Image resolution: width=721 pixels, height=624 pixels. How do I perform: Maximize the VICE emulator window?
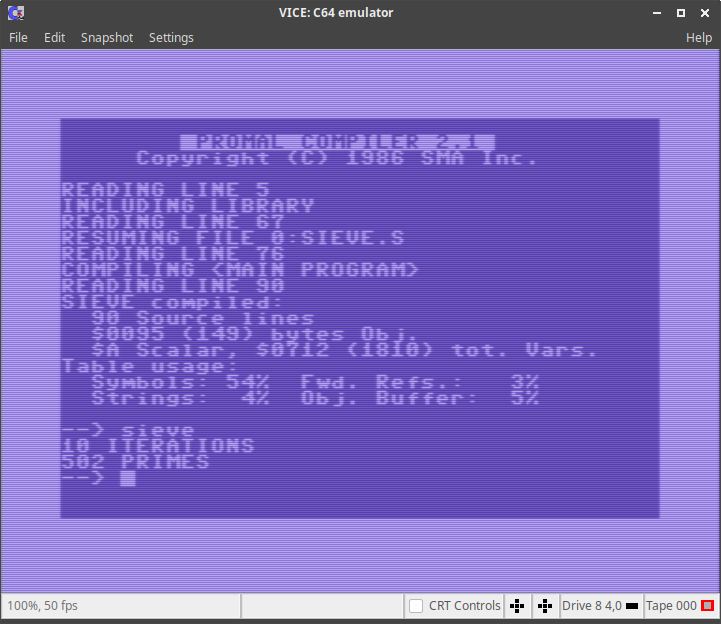tap(681, 13)
